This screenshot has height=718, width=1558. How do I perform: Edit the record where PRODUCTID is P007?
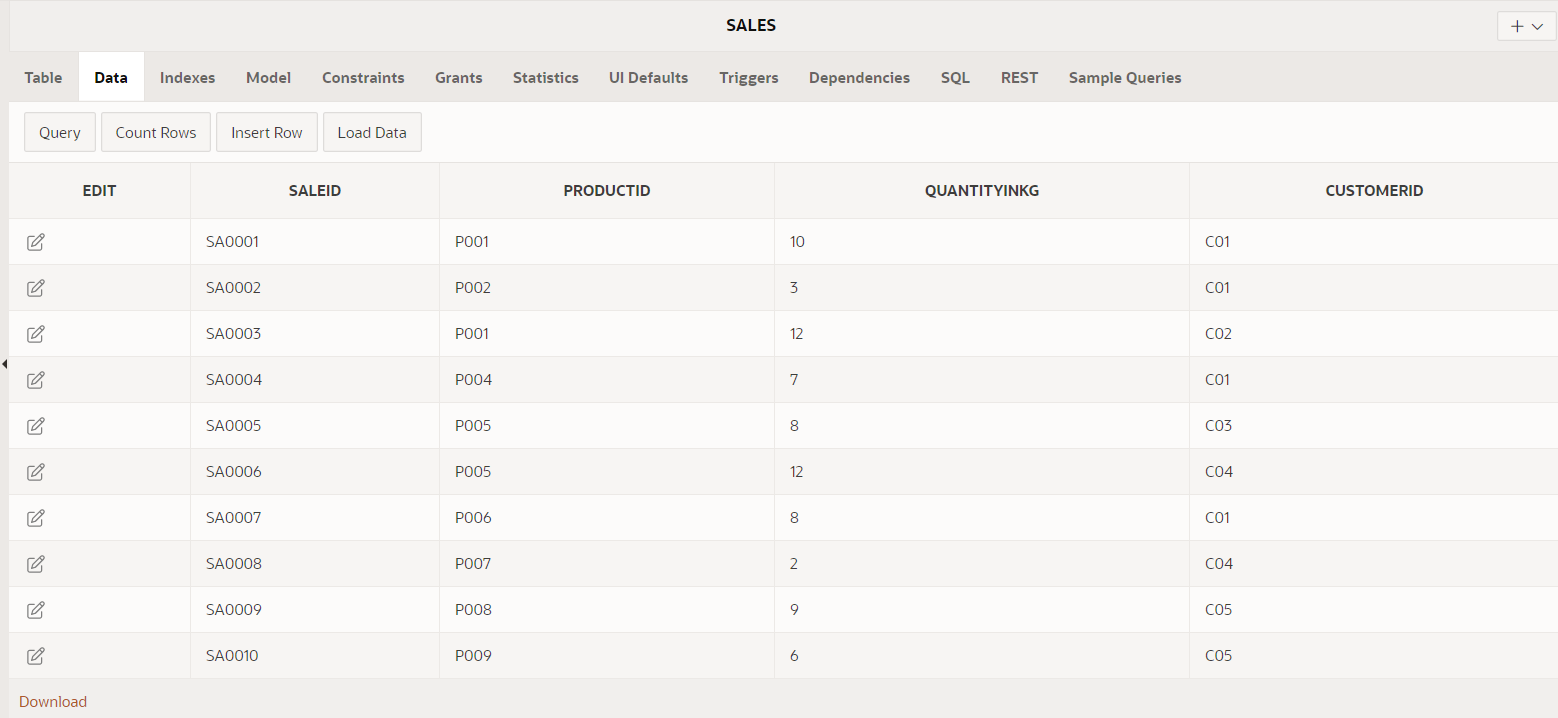[x=36, y=563]
